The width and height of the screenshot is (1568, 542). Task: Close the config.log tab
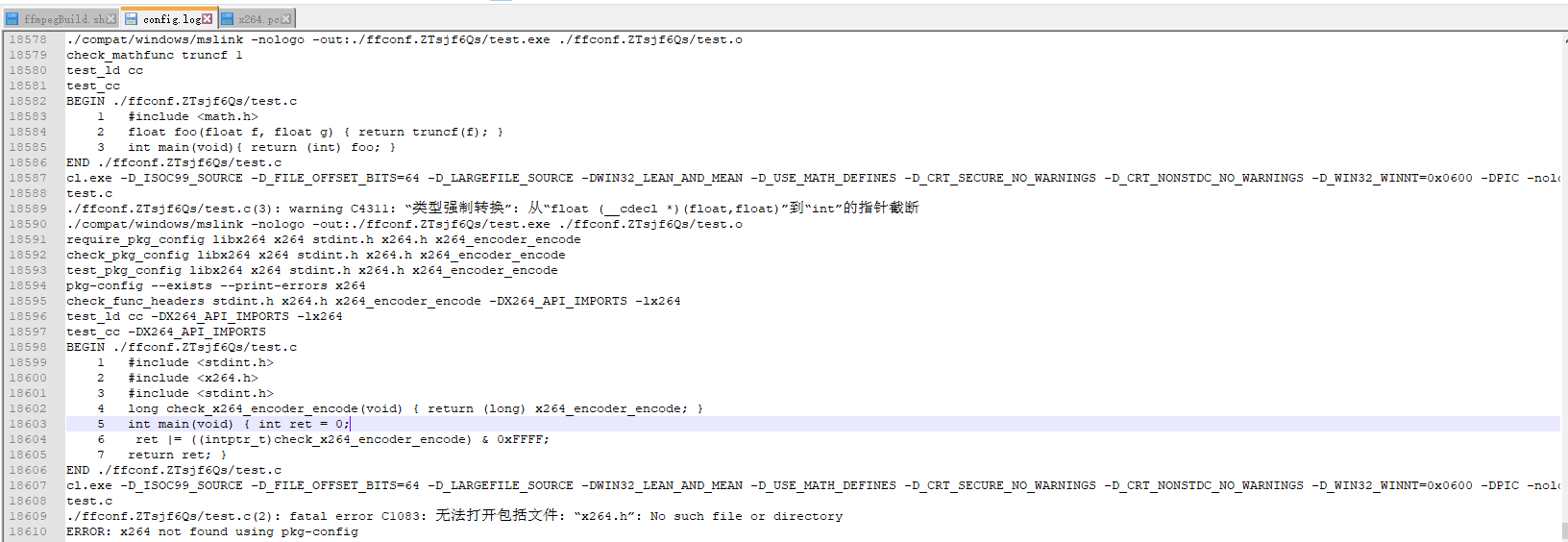[208, 19]
